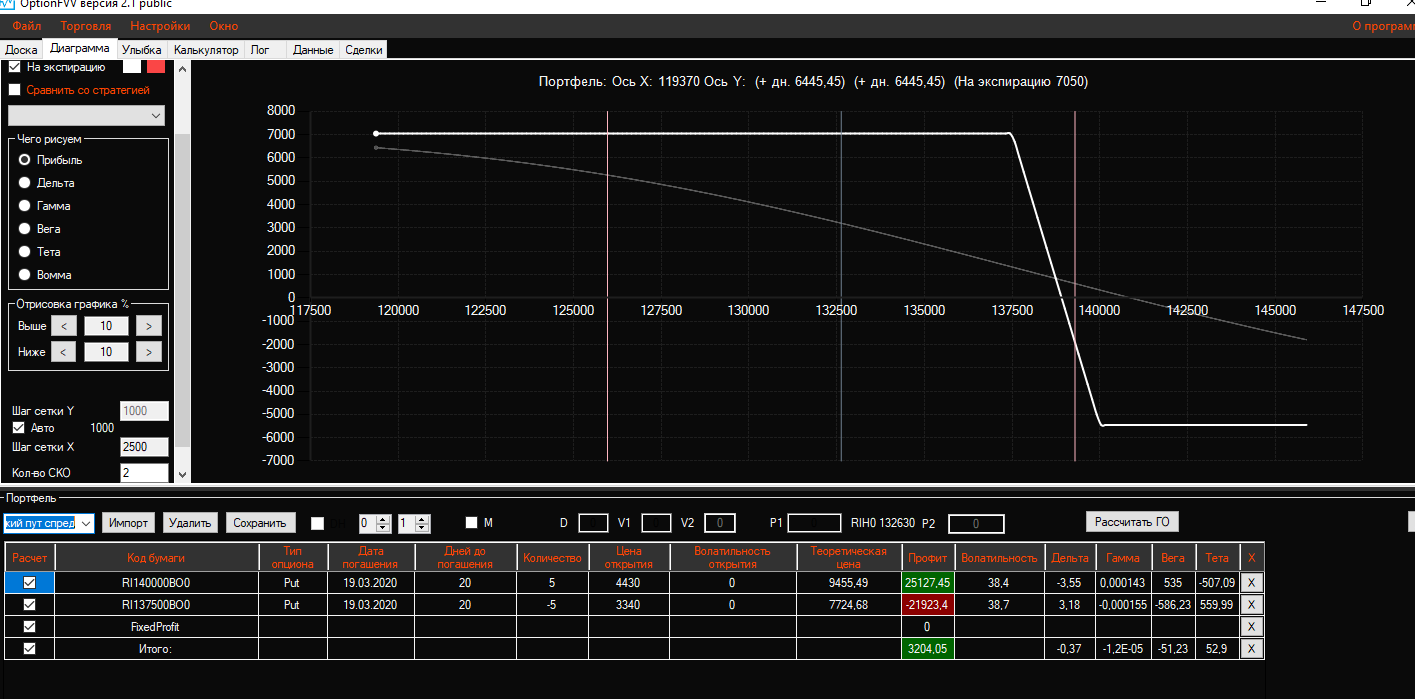
Task: Switch to the Улыбка tab
Action: [142, 49]
